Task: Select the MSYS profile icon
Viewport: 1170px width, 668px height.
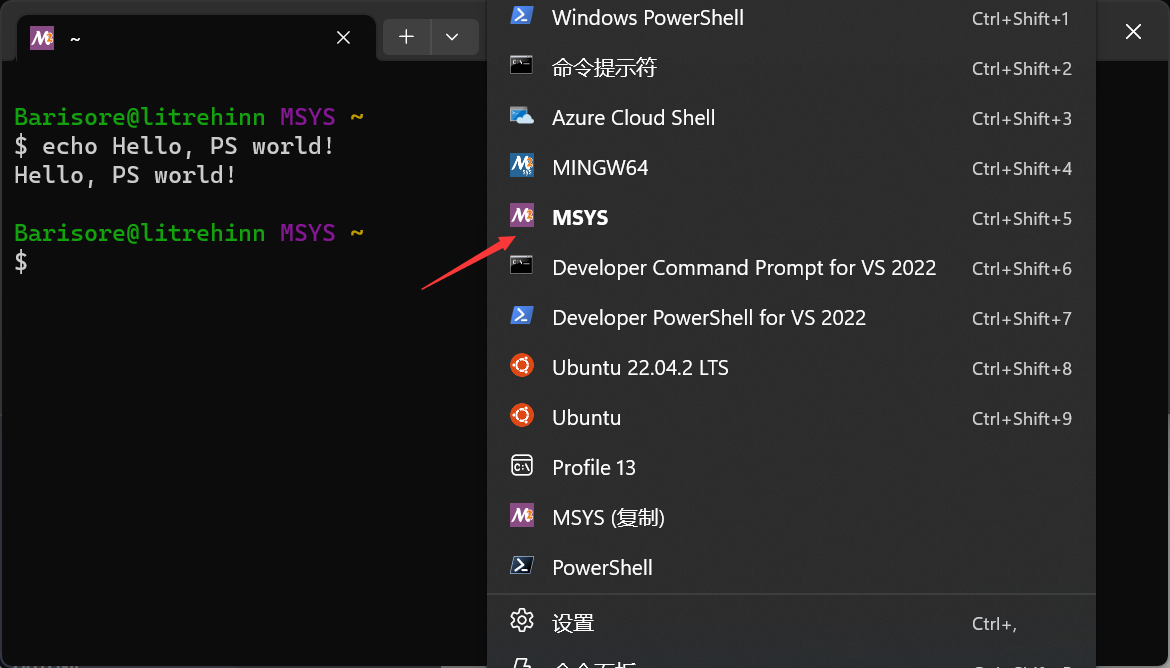Action: [x=521, y=215]
